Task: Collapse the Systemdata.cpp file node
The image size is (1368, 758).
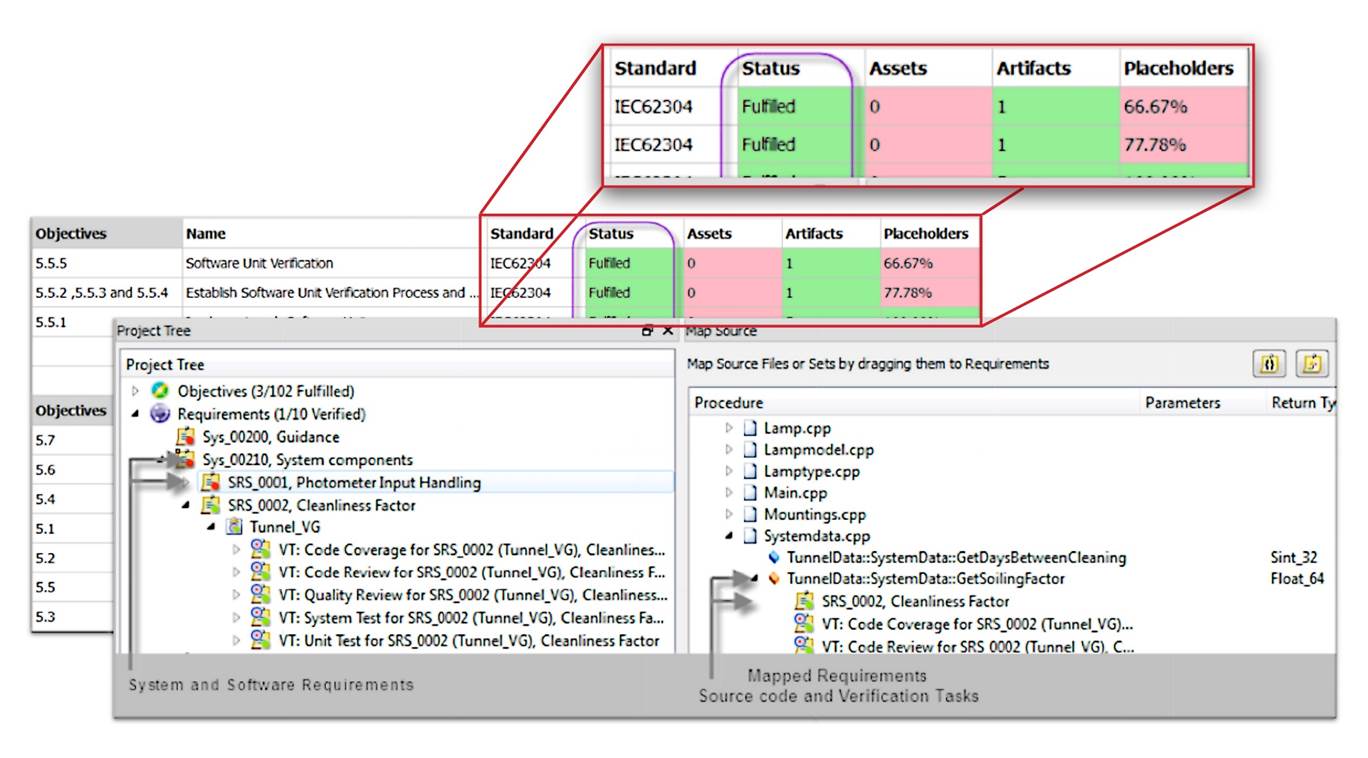Action: tap(729, 536)
